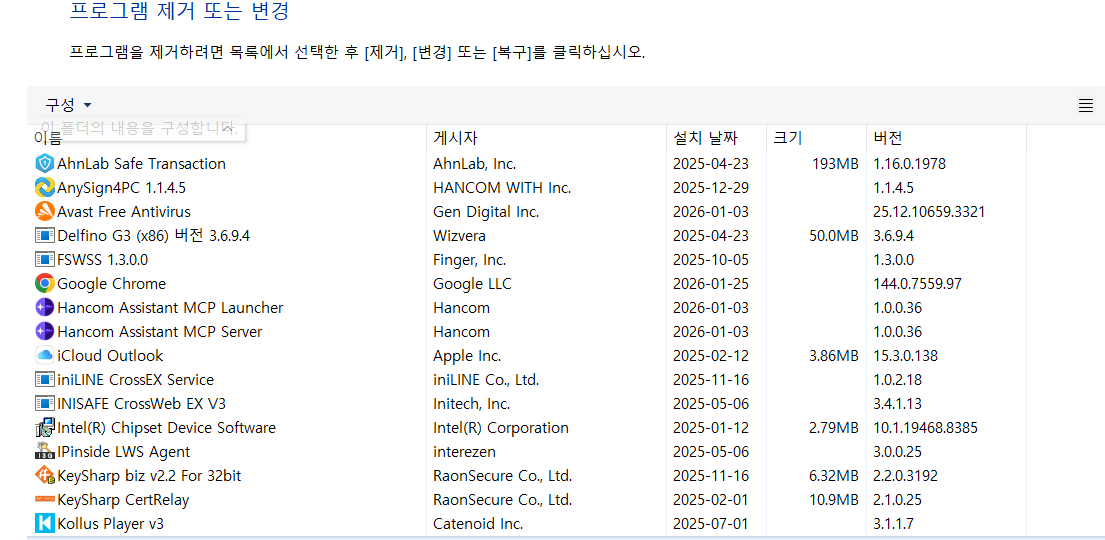The height and width of the screenshot is (540, 1105).
Task: Select Hancom Assistant MCP Server name
Action: pyautogui.click(x=159, y=331)
